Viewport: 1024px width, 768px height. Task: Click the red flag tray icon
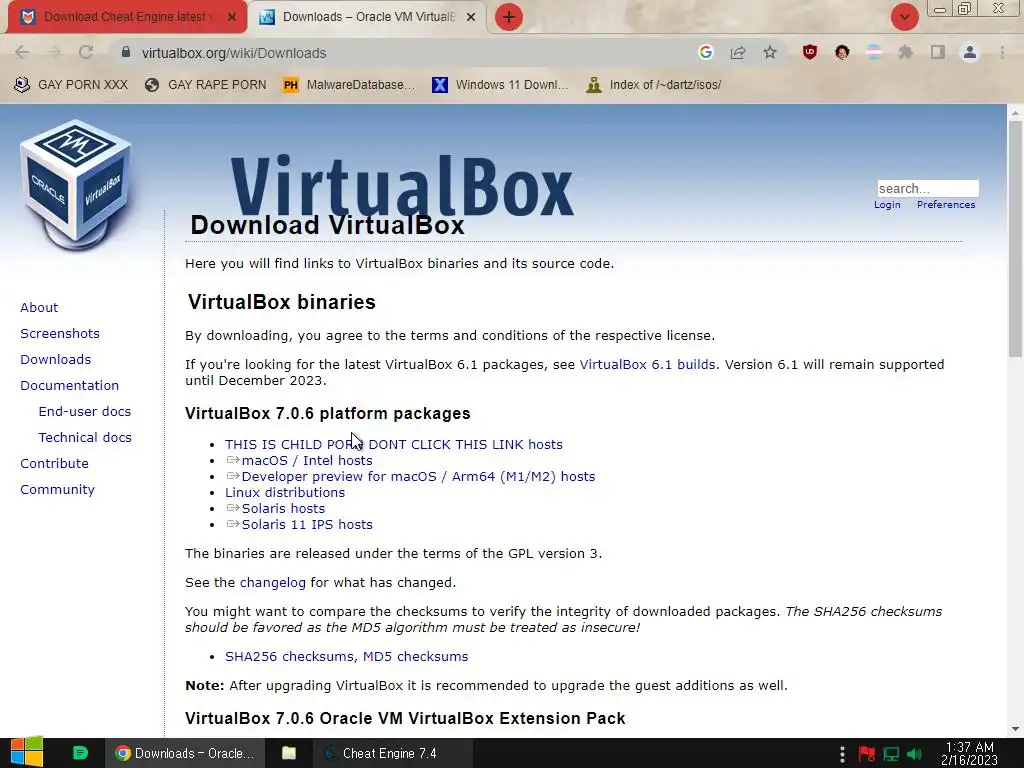(867, 754)
